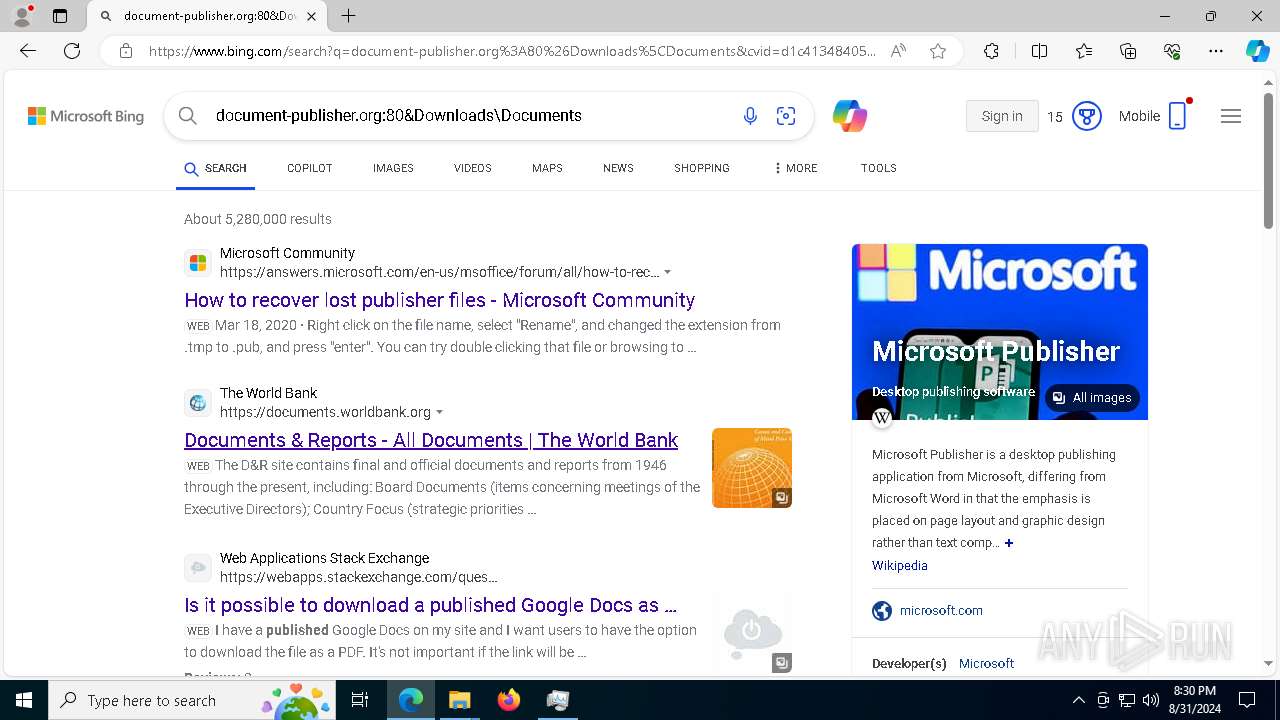Image resolution: width=1280 pixels, height=720 pixels.
Task: Expand the Microsoft Publisher description
Action: click(x=1009, y=543)
